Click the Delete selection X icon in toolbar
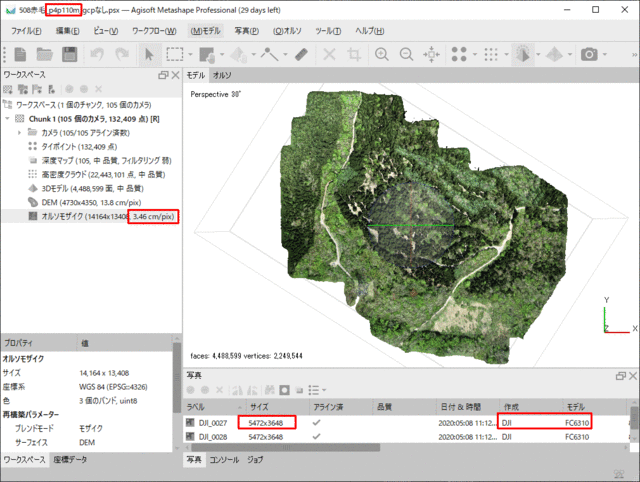The height and width of the screenshot is (482, 640). (329, 54)
